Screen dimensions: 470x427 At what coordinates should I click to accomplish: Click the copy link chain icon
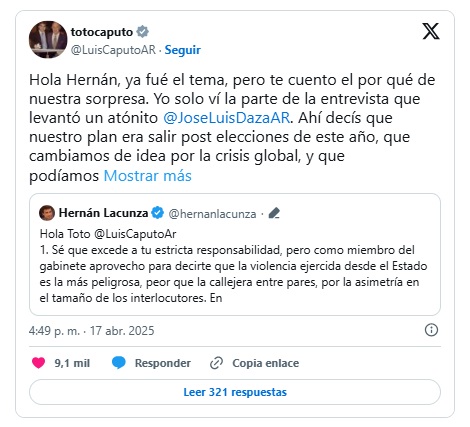216,363
